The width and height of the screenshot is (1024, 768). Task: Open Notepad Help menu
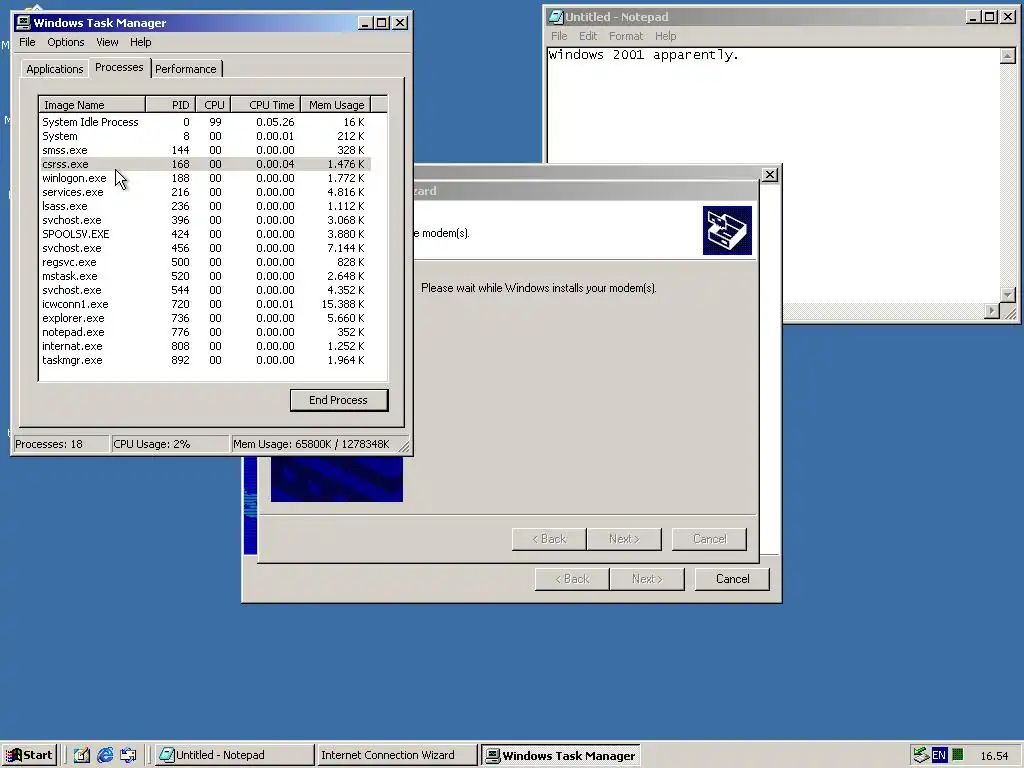(665, 36)
